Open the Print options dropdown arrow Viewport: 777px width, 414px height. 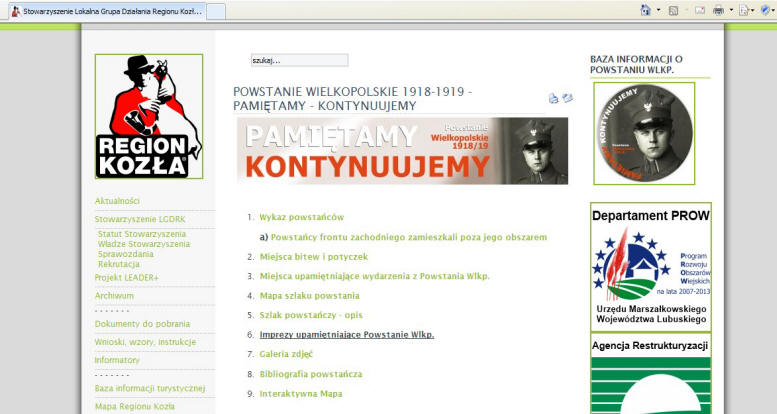(x=731, y=10)
